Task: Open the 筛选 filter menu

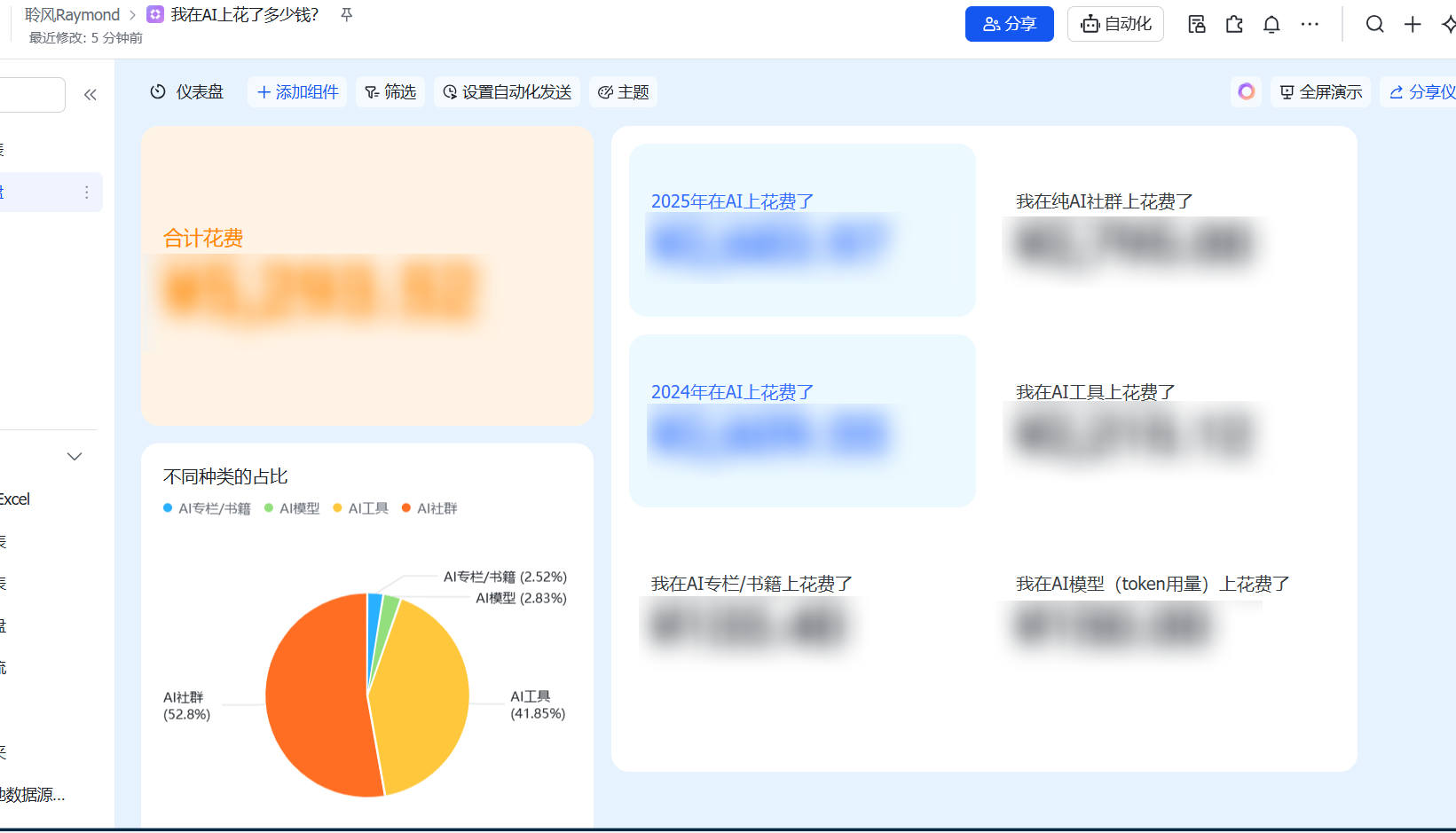Action: (x=390, y=92)
